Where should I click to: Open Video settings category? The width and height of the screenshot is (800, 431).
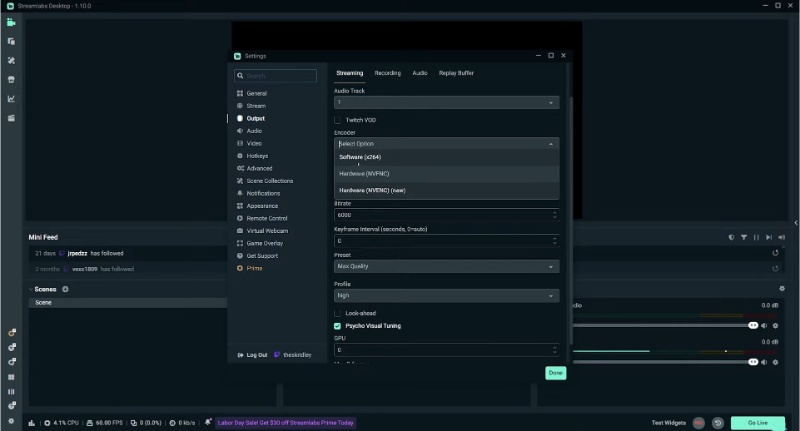pyautogui.click(x=254, y=143)
